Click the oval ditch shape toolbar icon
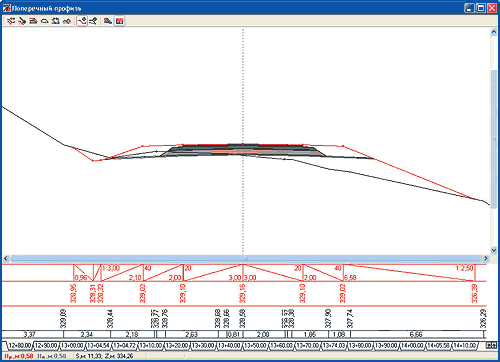500x362 pixels. pyautogui.click(x=44, y=21)
